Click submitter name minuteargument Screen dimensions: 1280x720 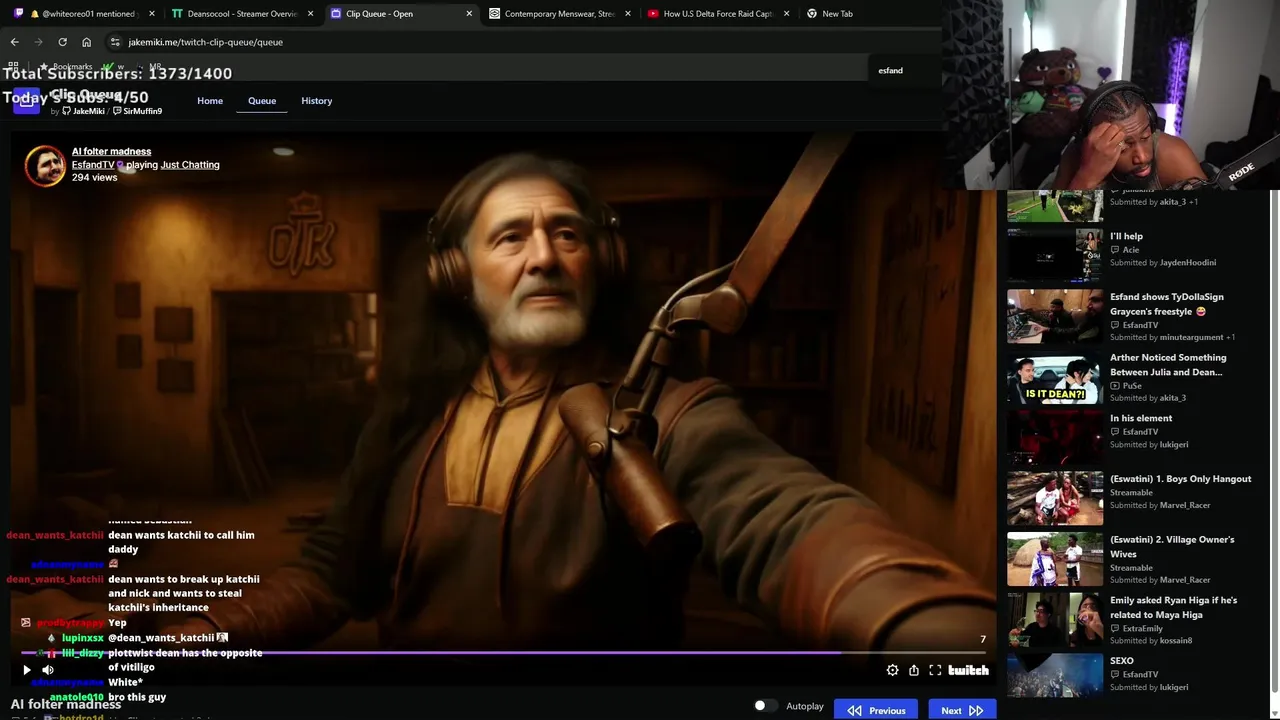pos(1191,337)
